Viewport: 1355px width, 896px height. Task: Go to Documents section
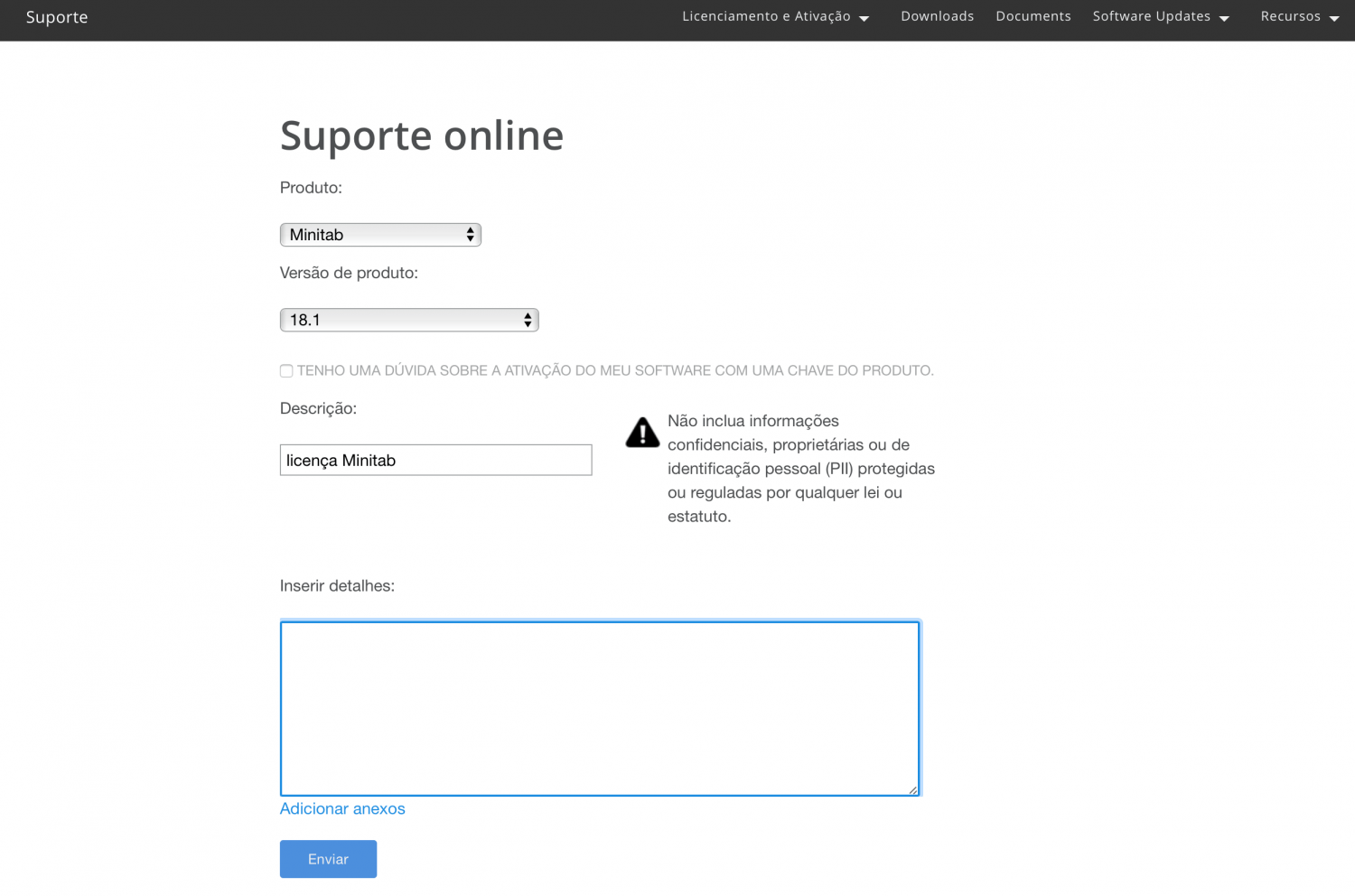(x=1033, y=16)
